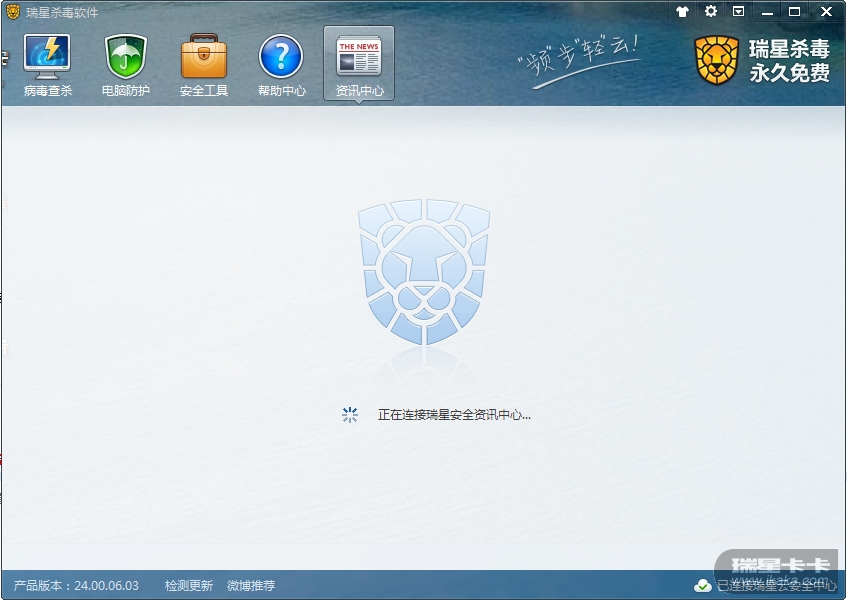The image size is (847, 600).
Task: Click the 微博推荐 link
Action: click(x=251, y=585)
